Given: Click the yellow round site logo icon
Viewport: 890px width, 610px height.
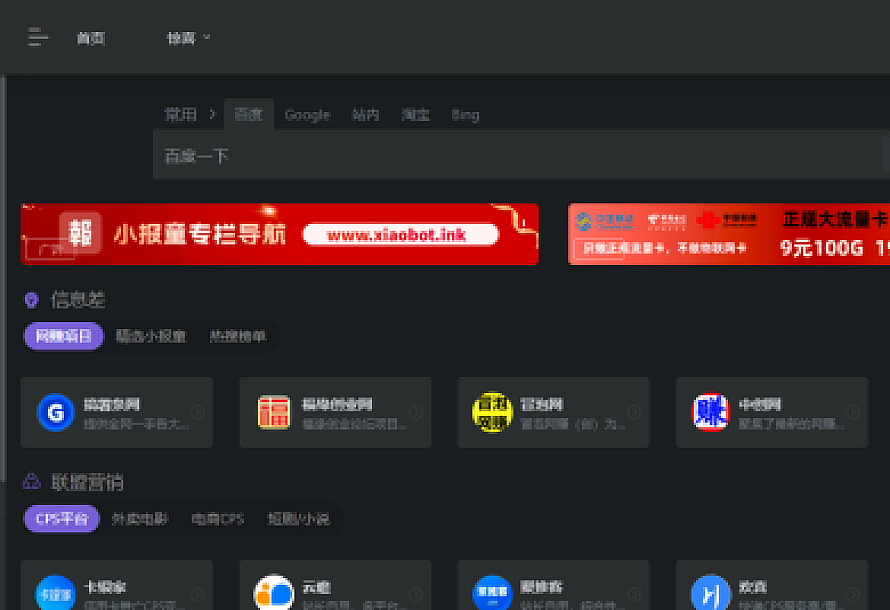Looking at the screenshot, I should click(x=492, y=412).
